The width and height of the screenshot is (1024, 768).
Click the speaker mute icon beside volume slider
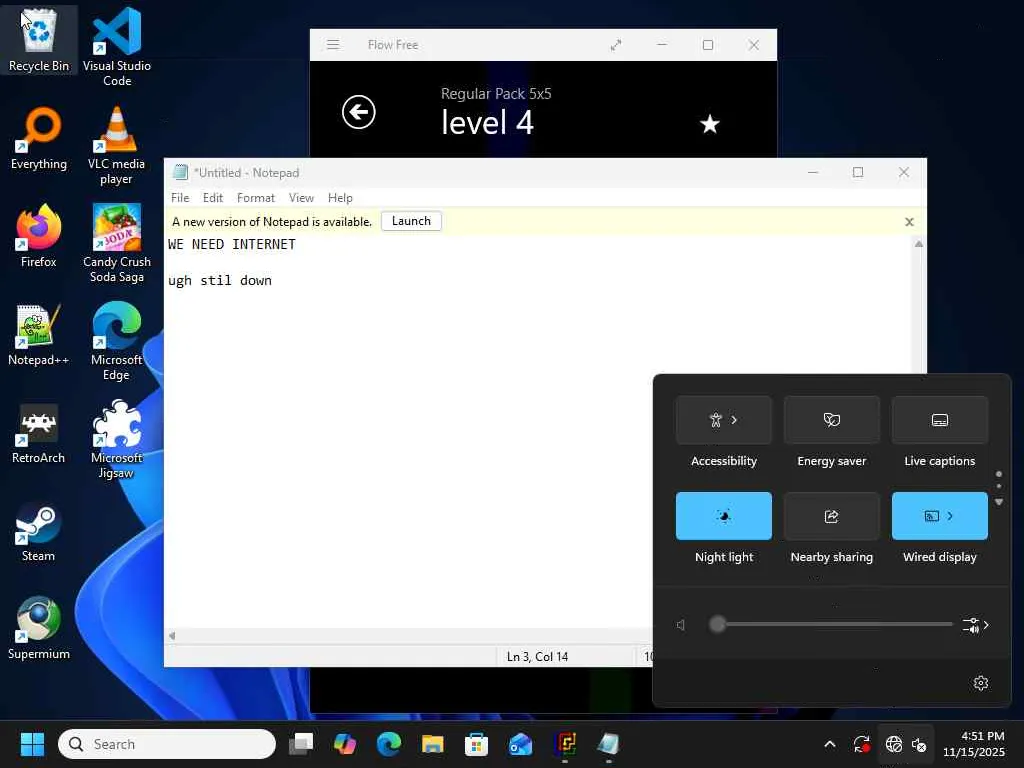pyautogui.click(x=681, y=625)
